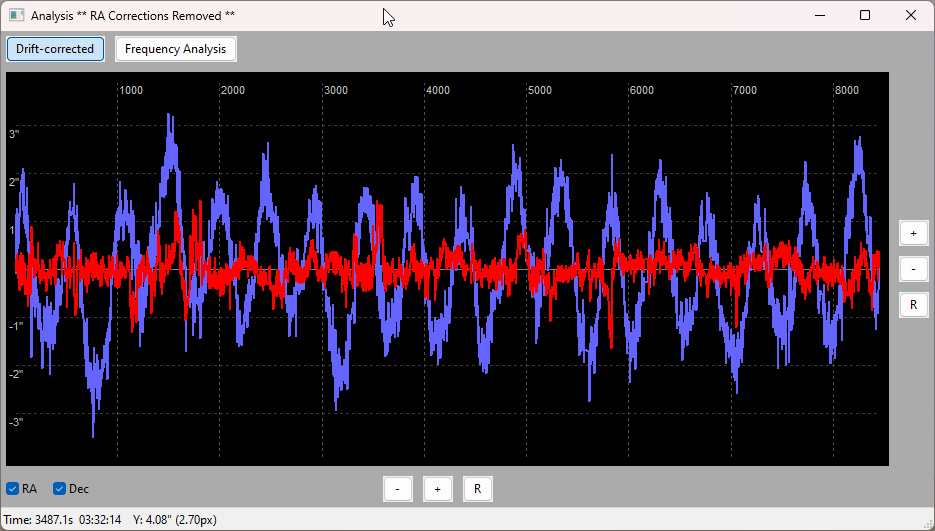This screenshot has width=935, height=531.
Task: Increase vertical scale with right plus button
Action: click(x=914, y=233)
